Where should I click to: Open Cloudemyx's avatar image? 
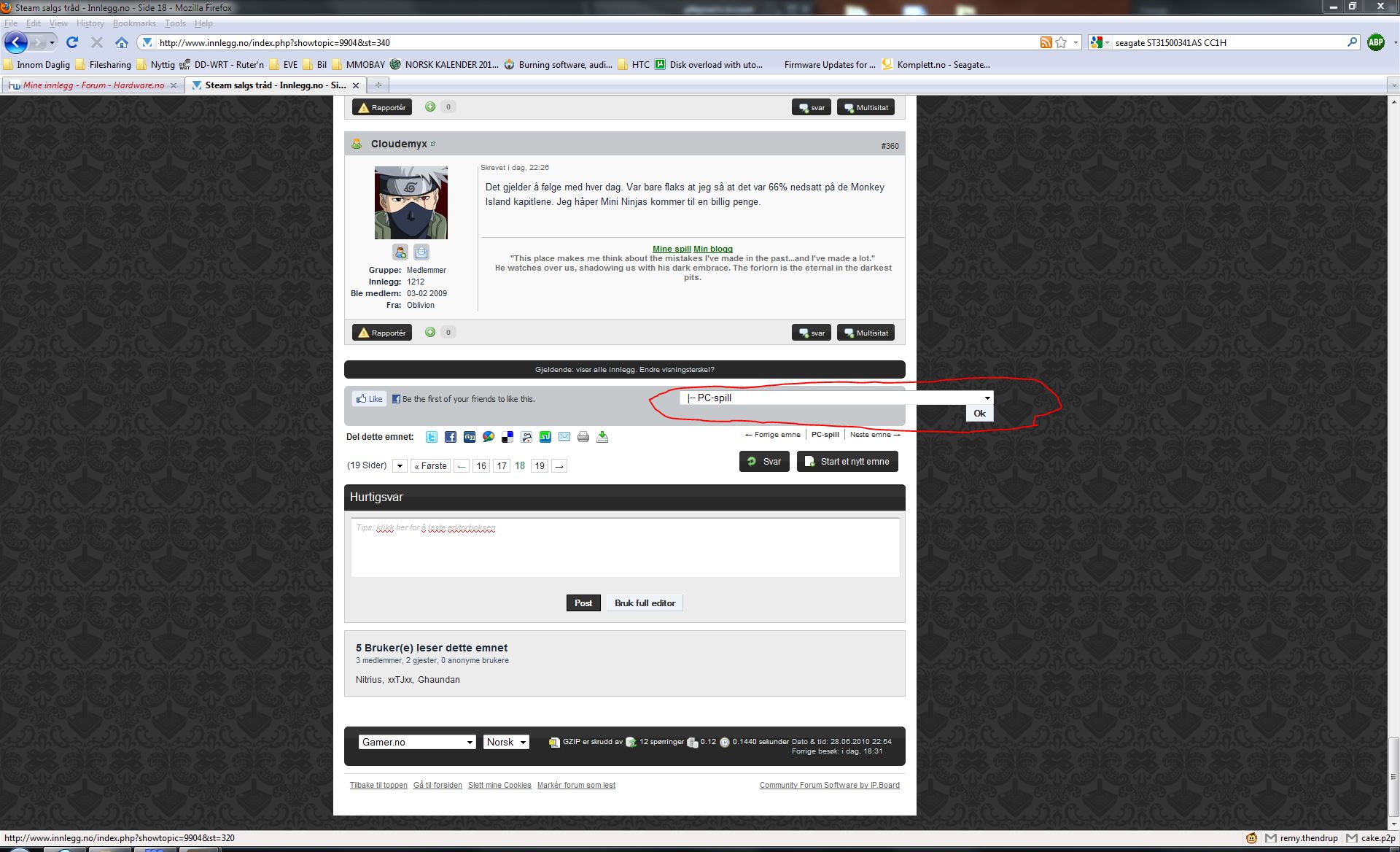411,203
